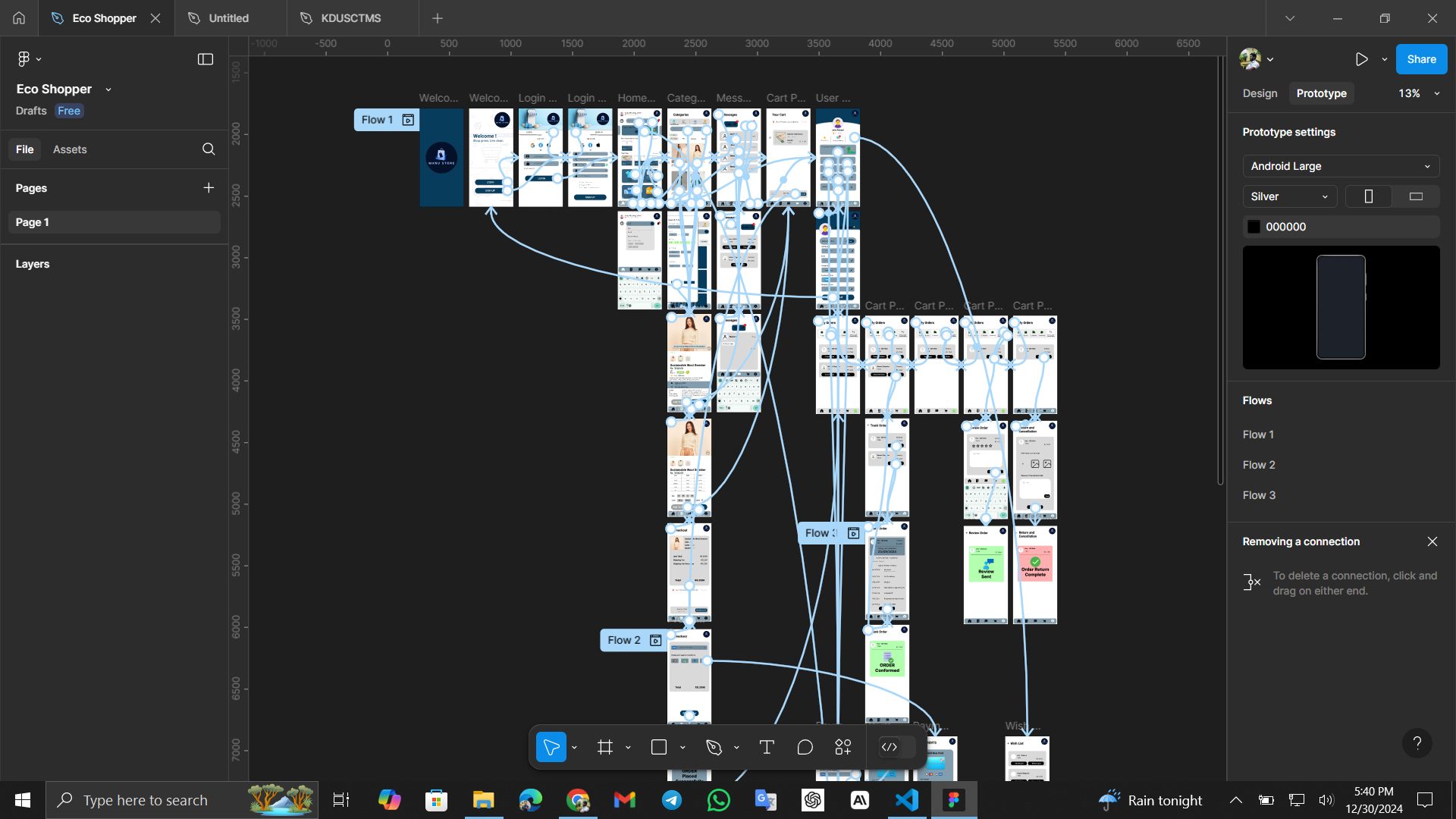Viewport: 1456px width, 819px height.
Task: Switch to the Design tab
Action: click(x=1260, y=93)
